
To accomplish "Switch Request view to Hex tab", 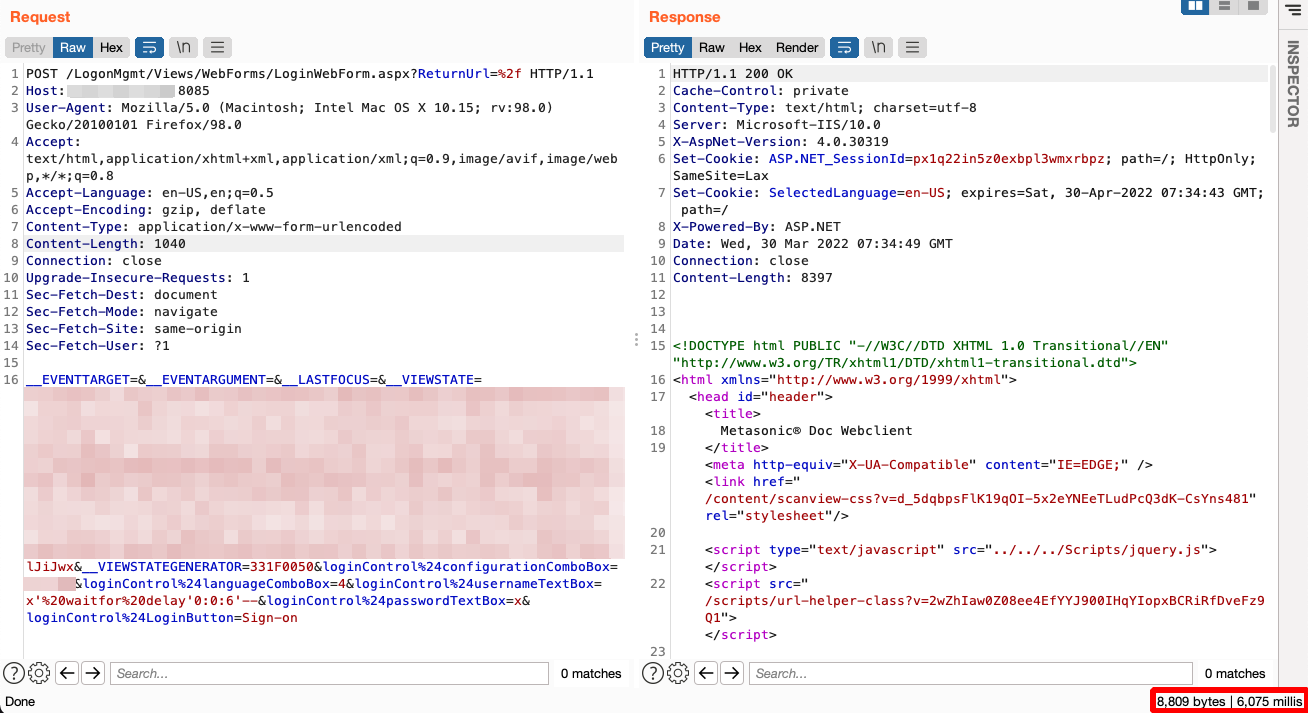I will [111, 47].
